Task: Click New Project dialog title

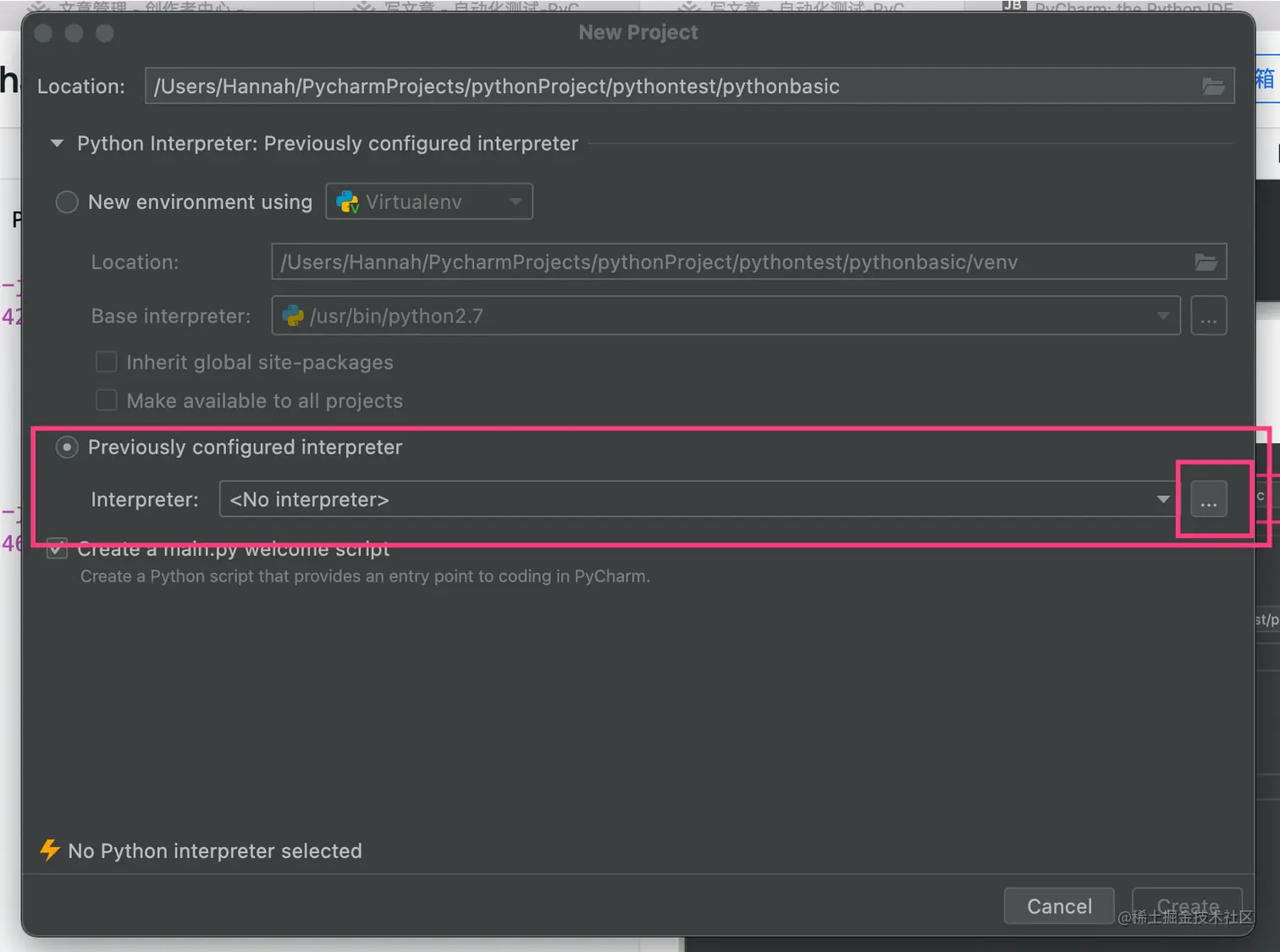Action: pos(638,32)
